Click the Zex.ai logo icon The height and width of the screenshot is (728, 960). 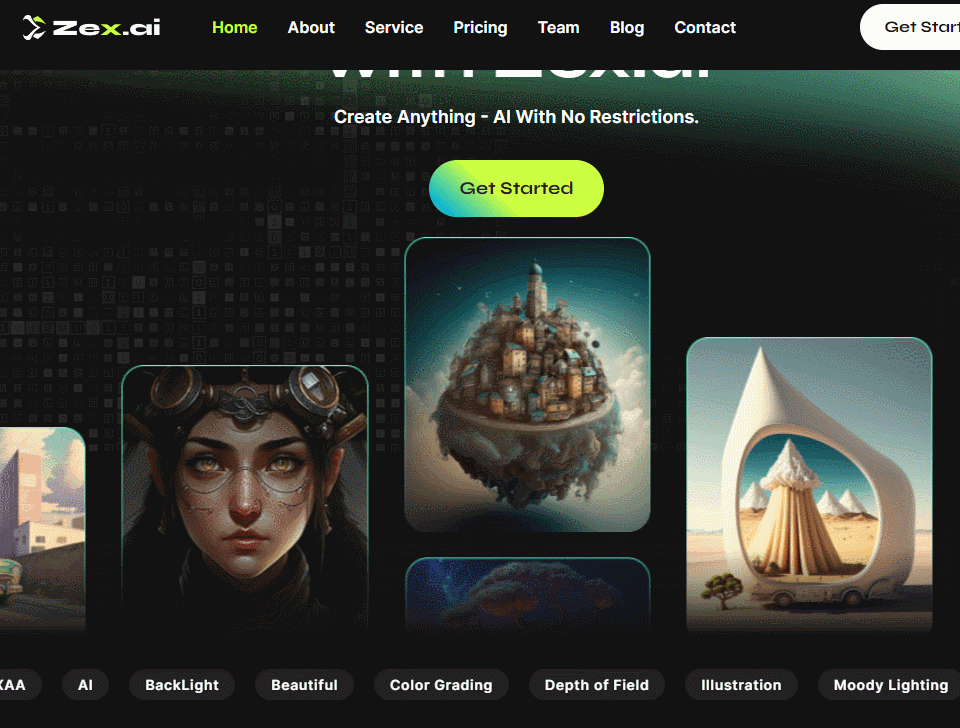(x=34, y=28)
